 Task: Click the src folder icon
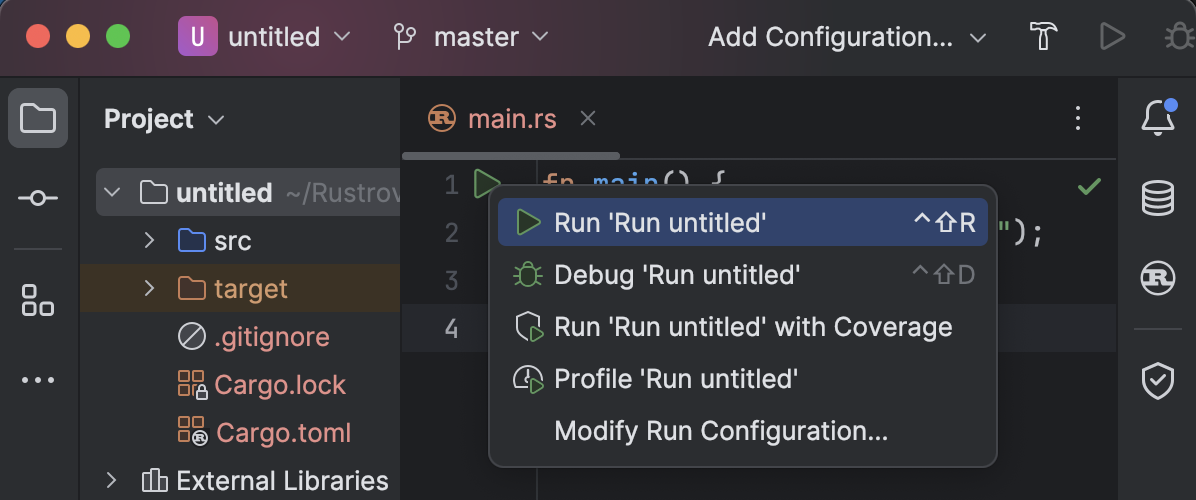tap(191, 241)
